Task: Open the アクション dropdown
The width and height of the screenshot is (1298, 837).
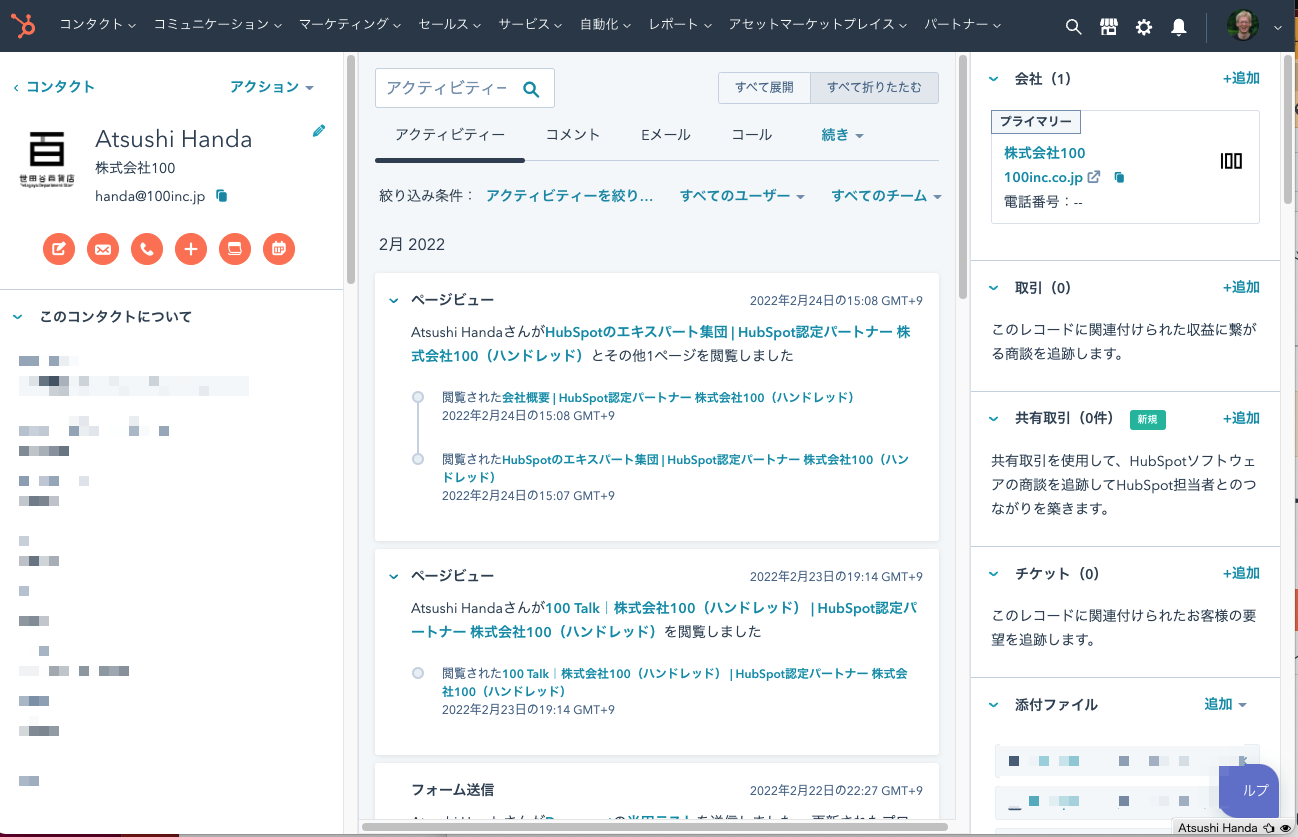Action: [271, 87]
